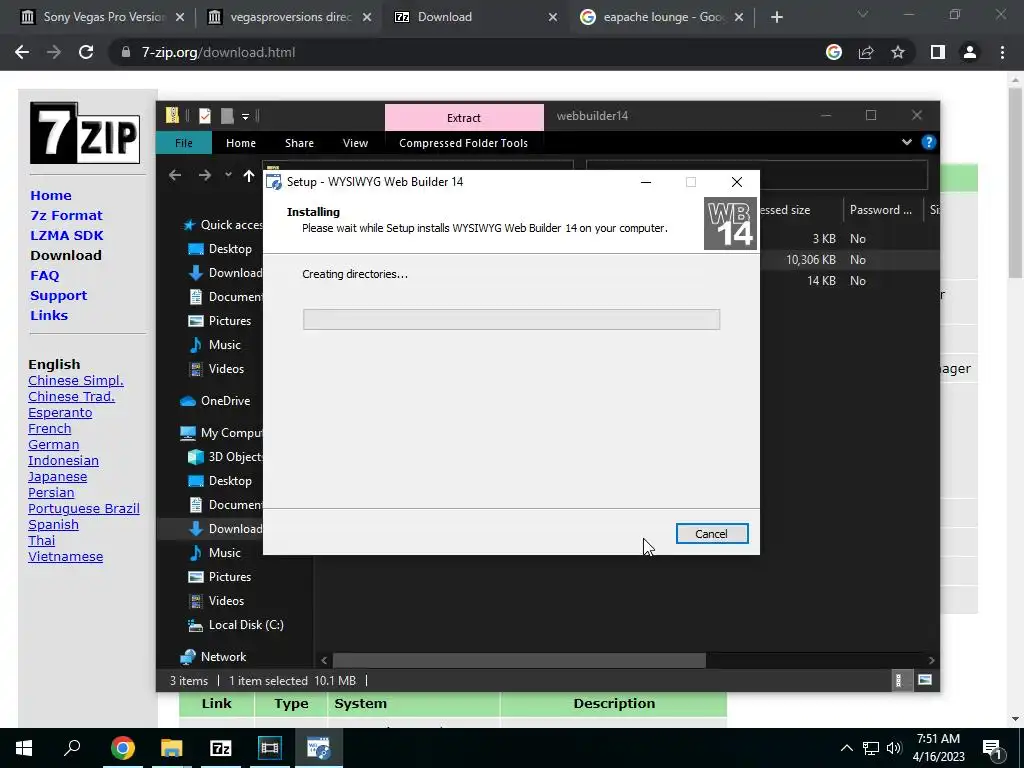The image size is (1024, 768).
Task: Open the LZMA SDK link
Action: (x=67, y=236)
